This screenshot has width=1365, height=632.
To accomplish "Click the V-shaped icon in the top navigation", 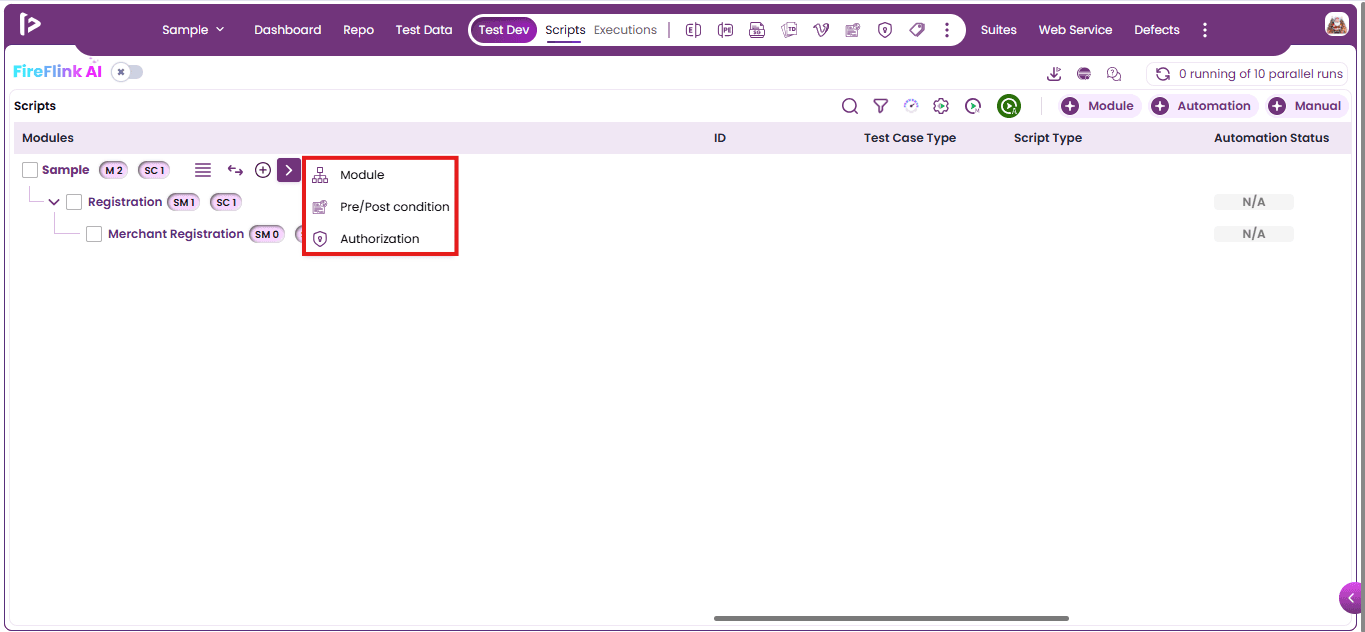I will (821, 30).
